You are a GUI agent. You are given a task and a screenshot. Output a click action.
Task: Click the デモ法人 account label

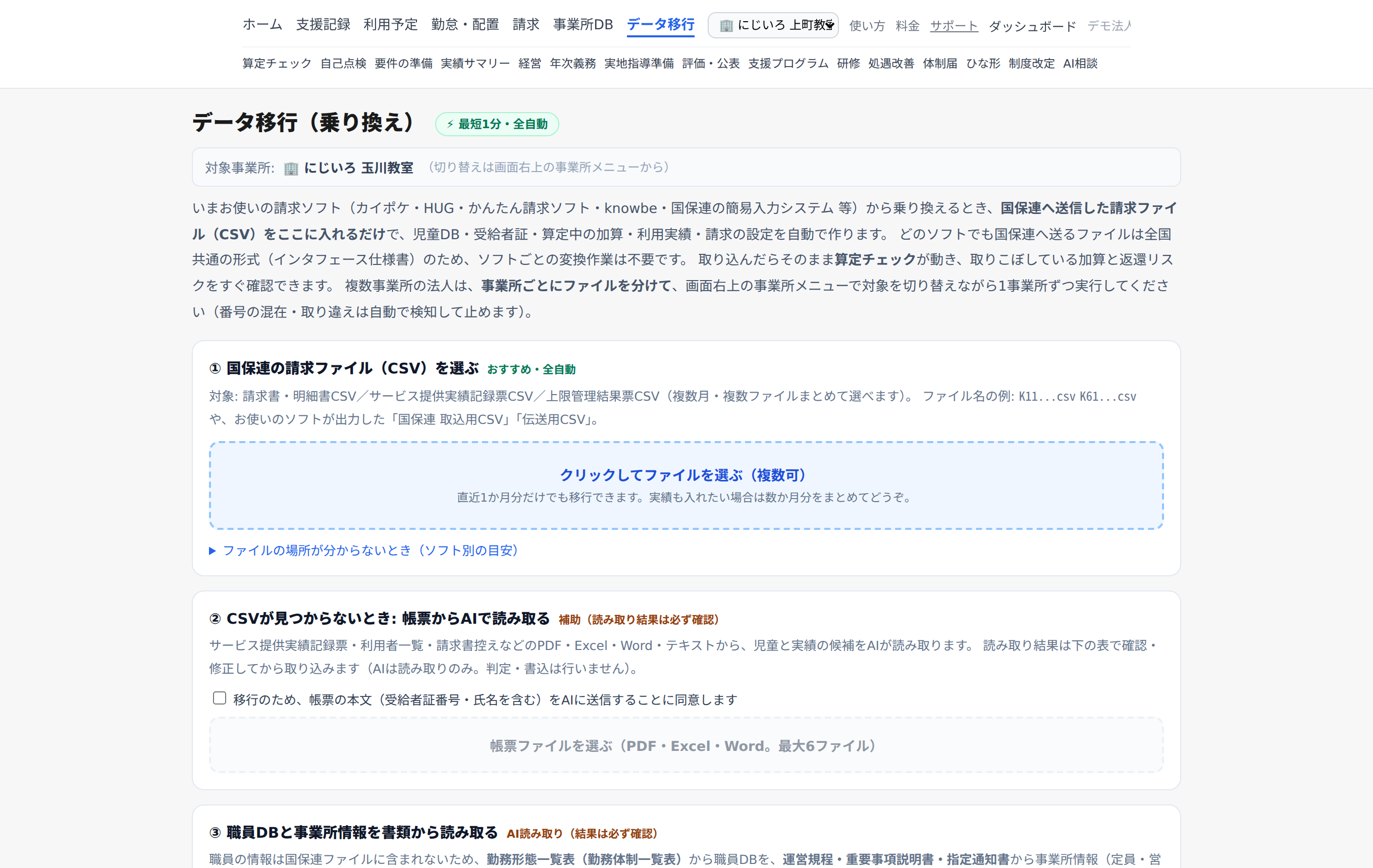click(1108, 26)
